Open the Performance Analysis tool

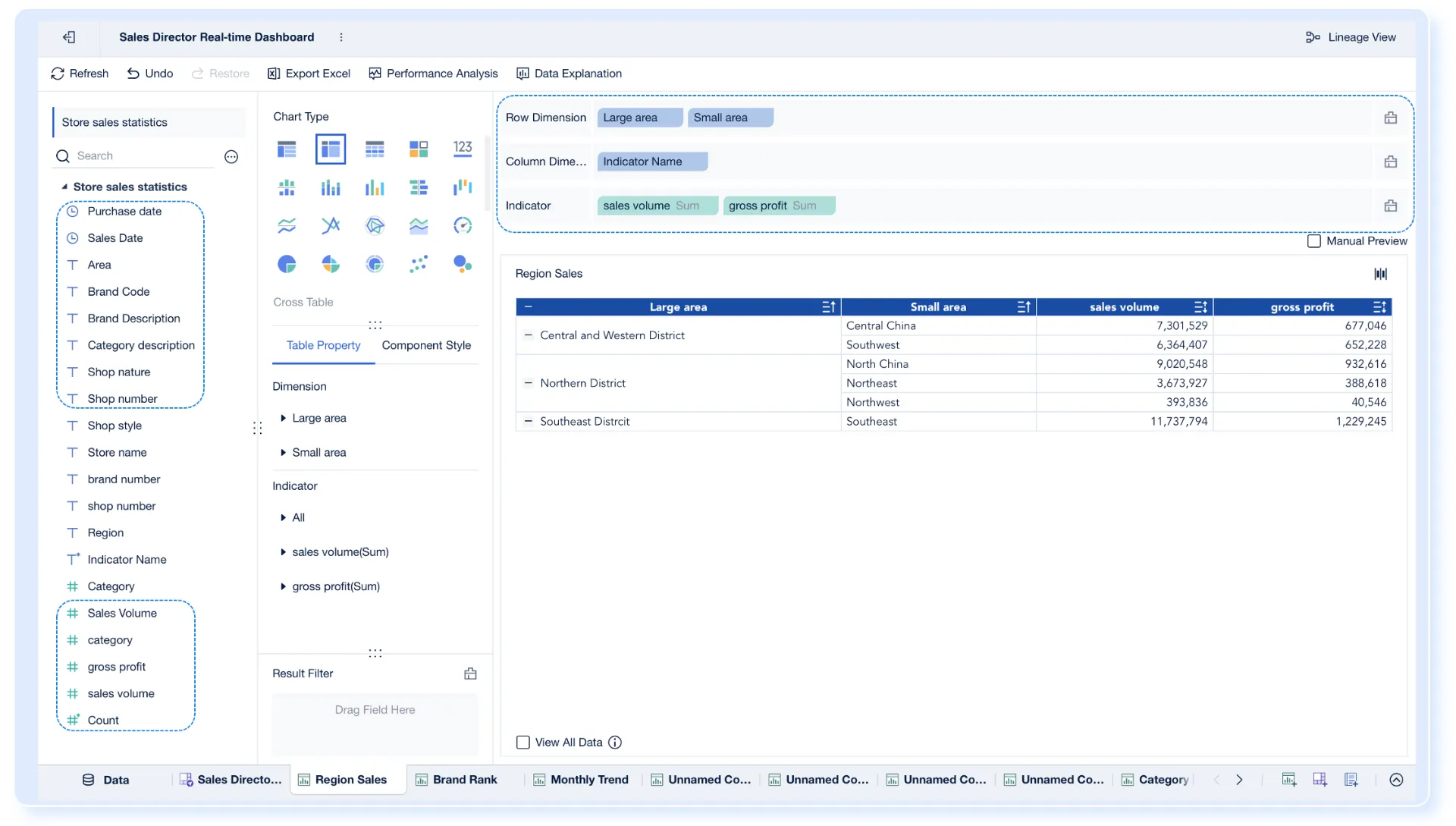point(434,74)
